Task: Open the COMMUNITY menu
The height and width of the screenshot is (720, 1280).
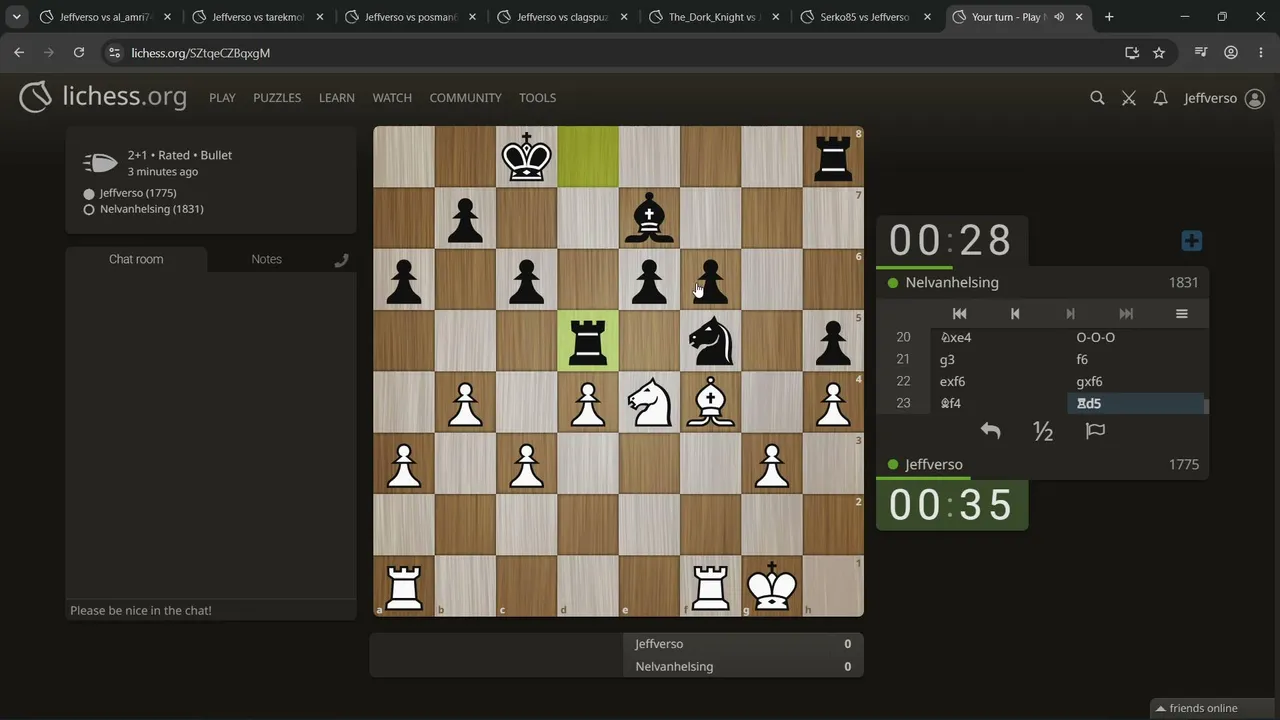Action: (x=465, y=98)
